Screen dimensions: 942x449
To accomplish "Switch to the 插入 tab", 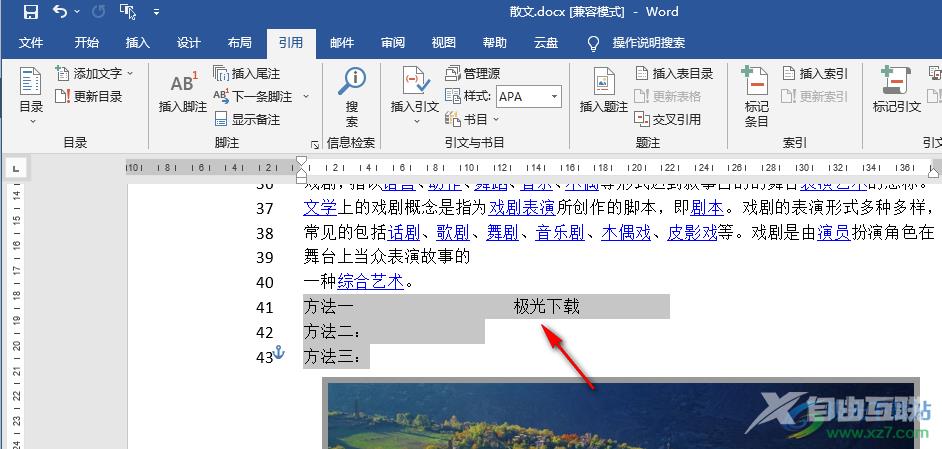I will pyautogui.click(x=138, y=43).
